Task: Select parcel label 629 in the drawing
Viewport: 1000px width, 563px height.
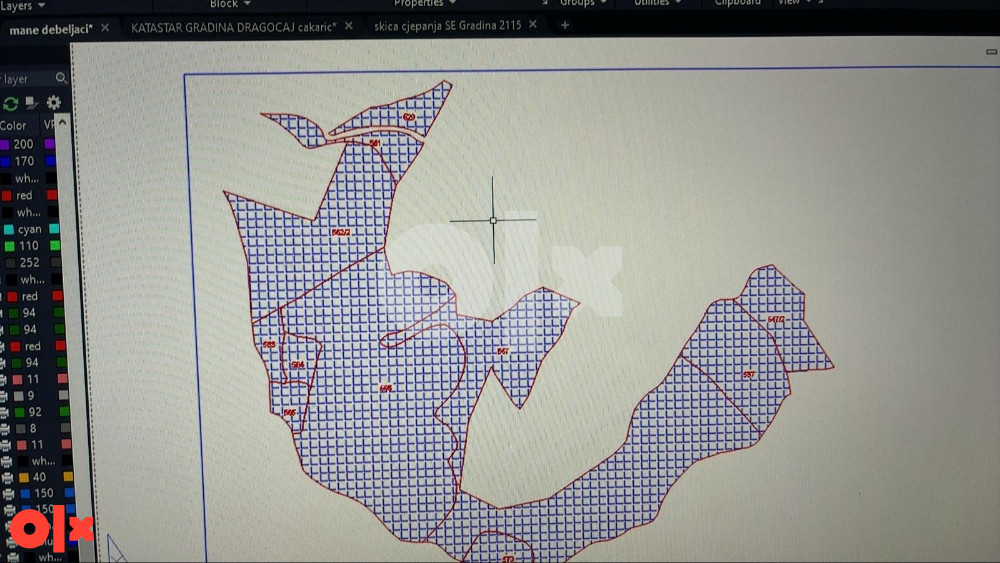Action: pos(409,117)
